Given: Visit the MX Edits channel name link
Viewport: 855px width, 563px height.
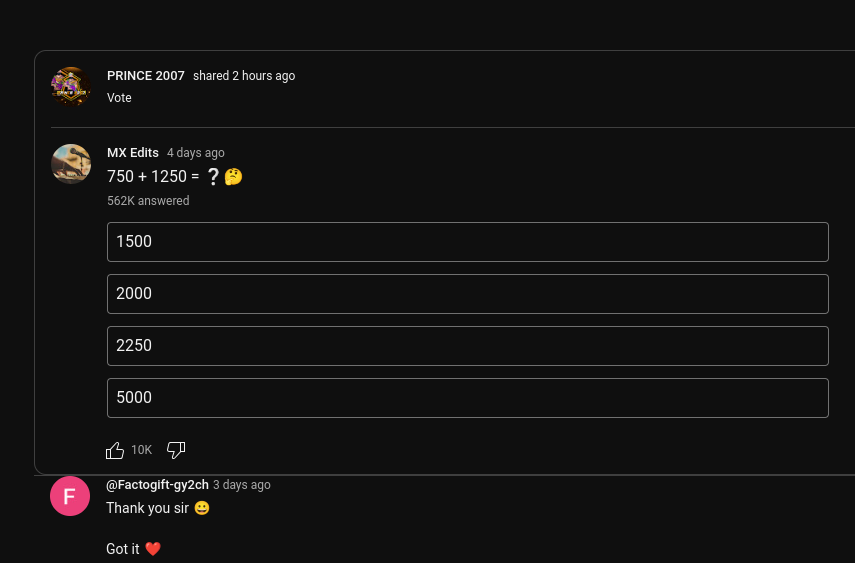Looking at the screenshot, I should 133,153.
